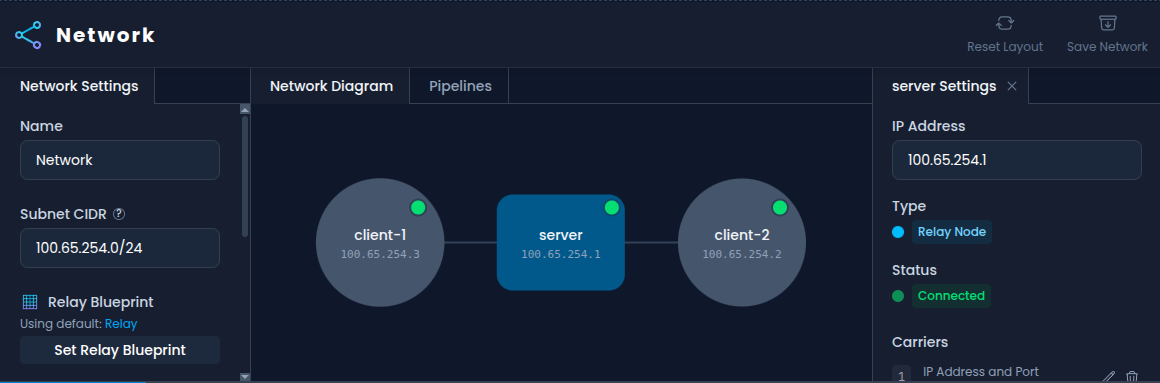This screenshot has height=383, width=1160.
Task: Switch to the Network Diagram tab
Action: (331, 86)
